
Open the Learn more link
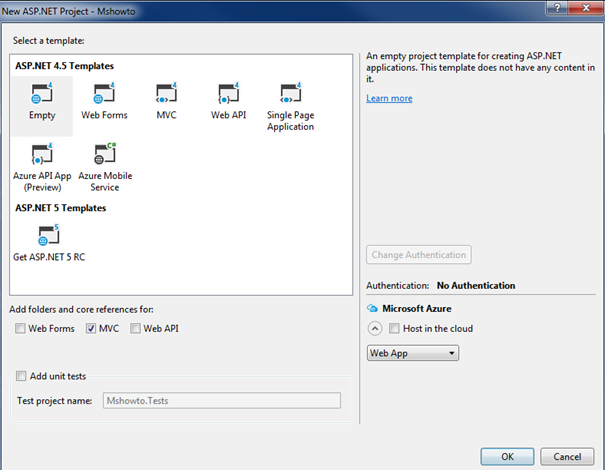389,98
